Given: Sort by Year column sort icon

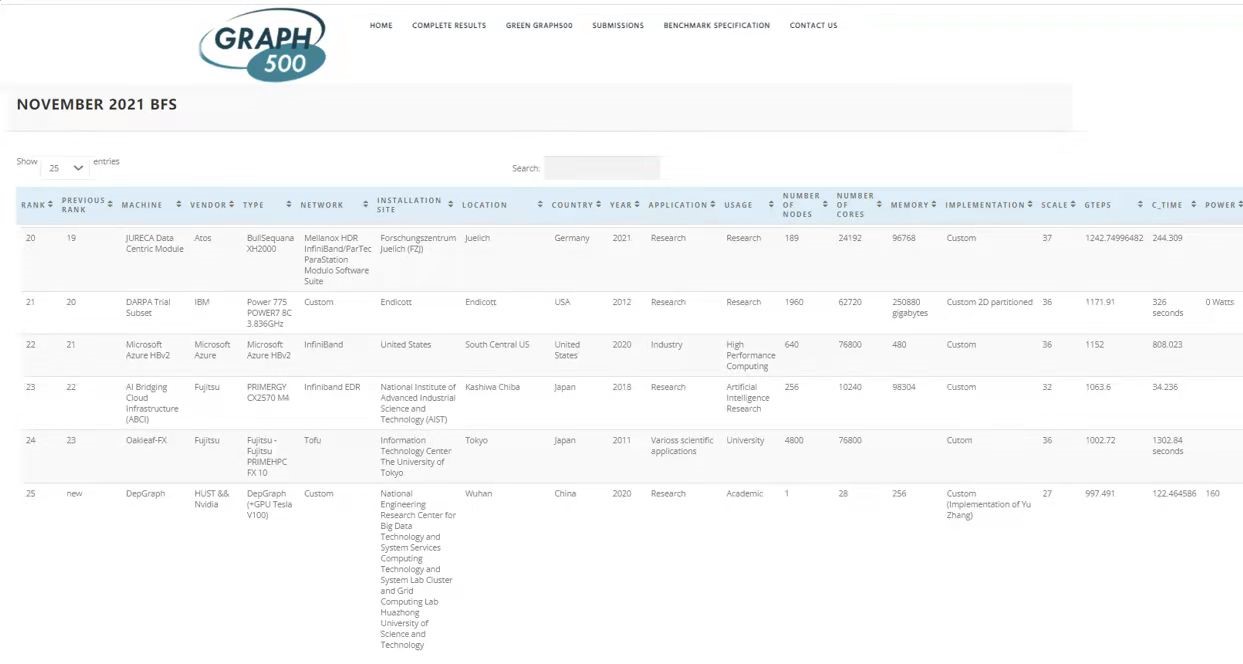Looking at the screenshot, I should tap(638, 205).
